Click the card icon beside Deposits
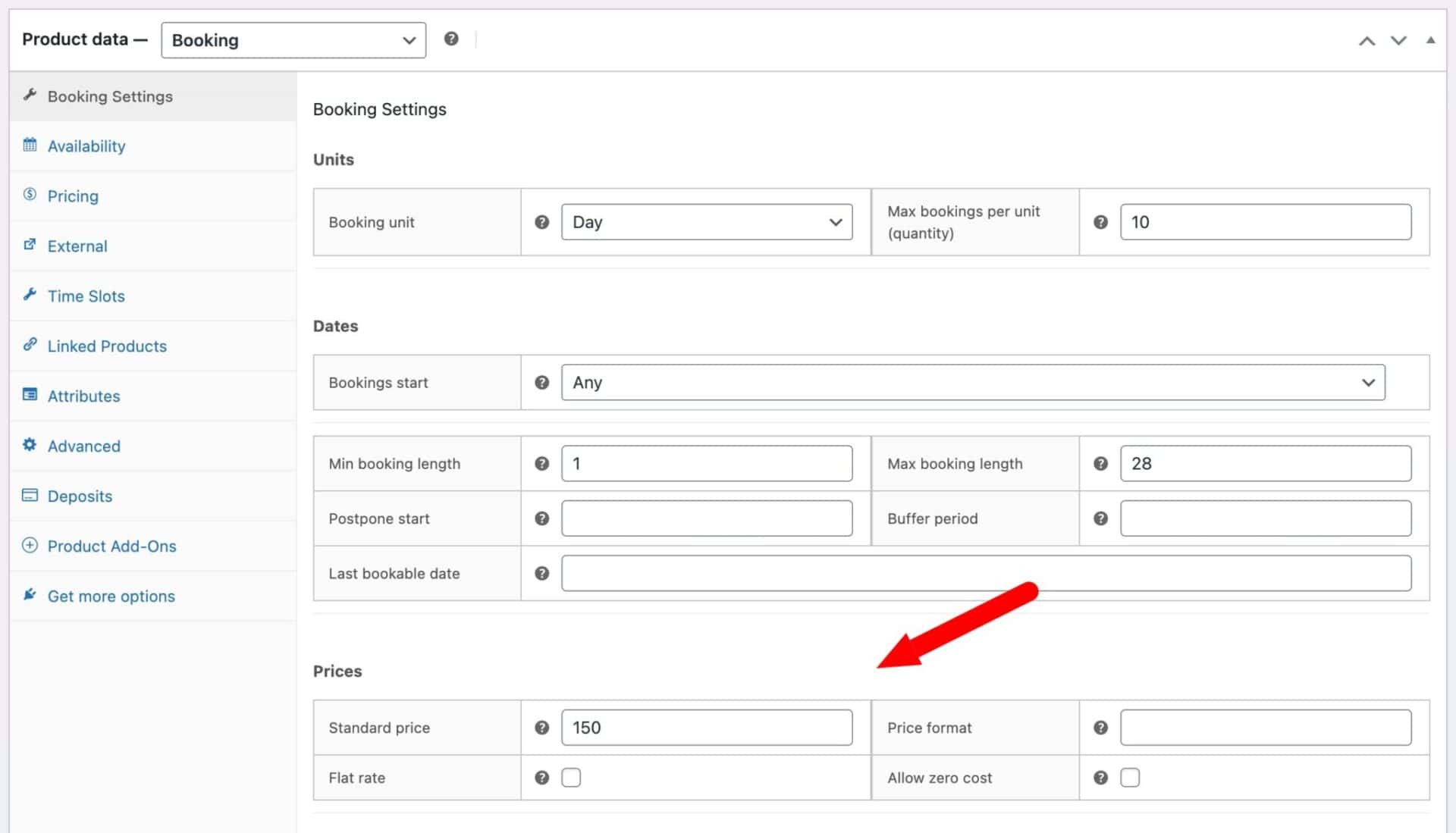Screen dimensions: 1456x833 pyautogui.click(x=30, y=495)
